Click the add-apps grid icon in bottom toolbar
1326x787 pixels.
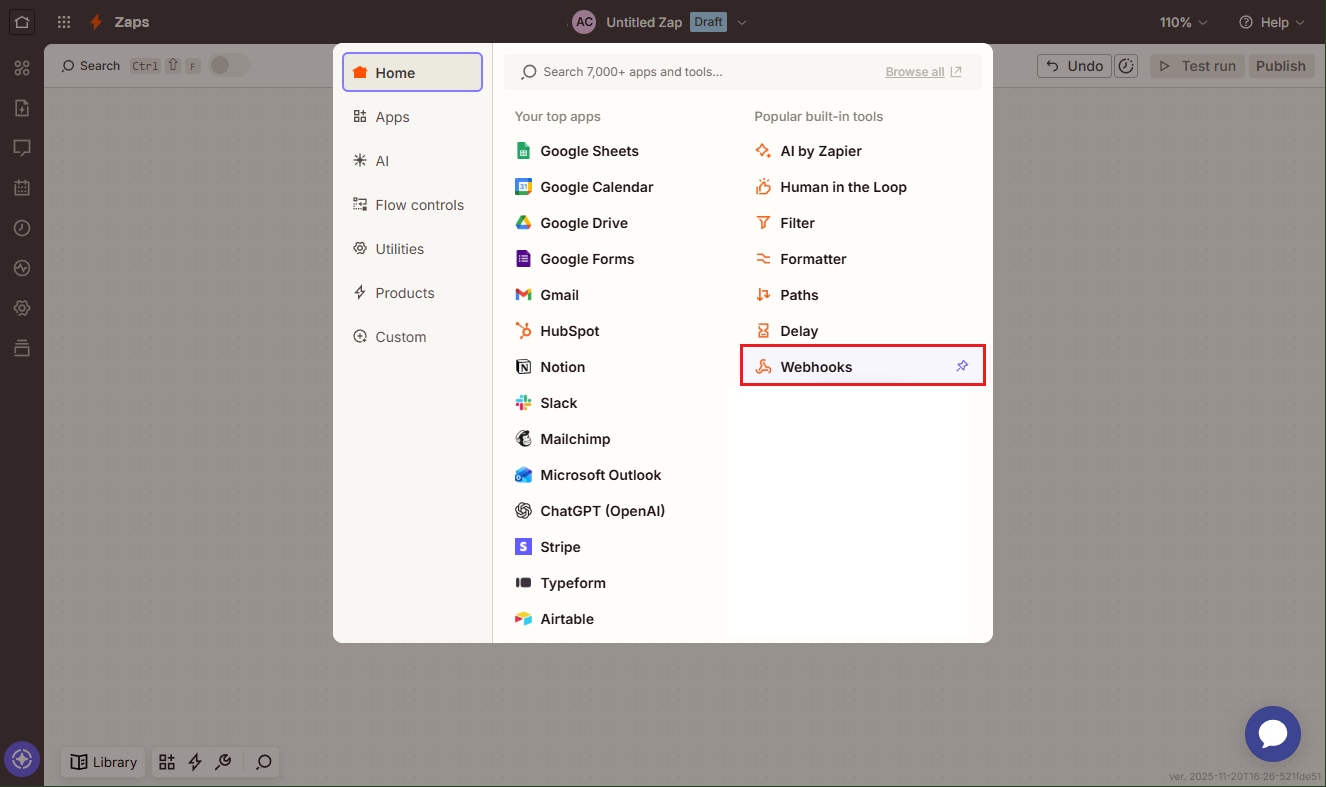[167, 762]
